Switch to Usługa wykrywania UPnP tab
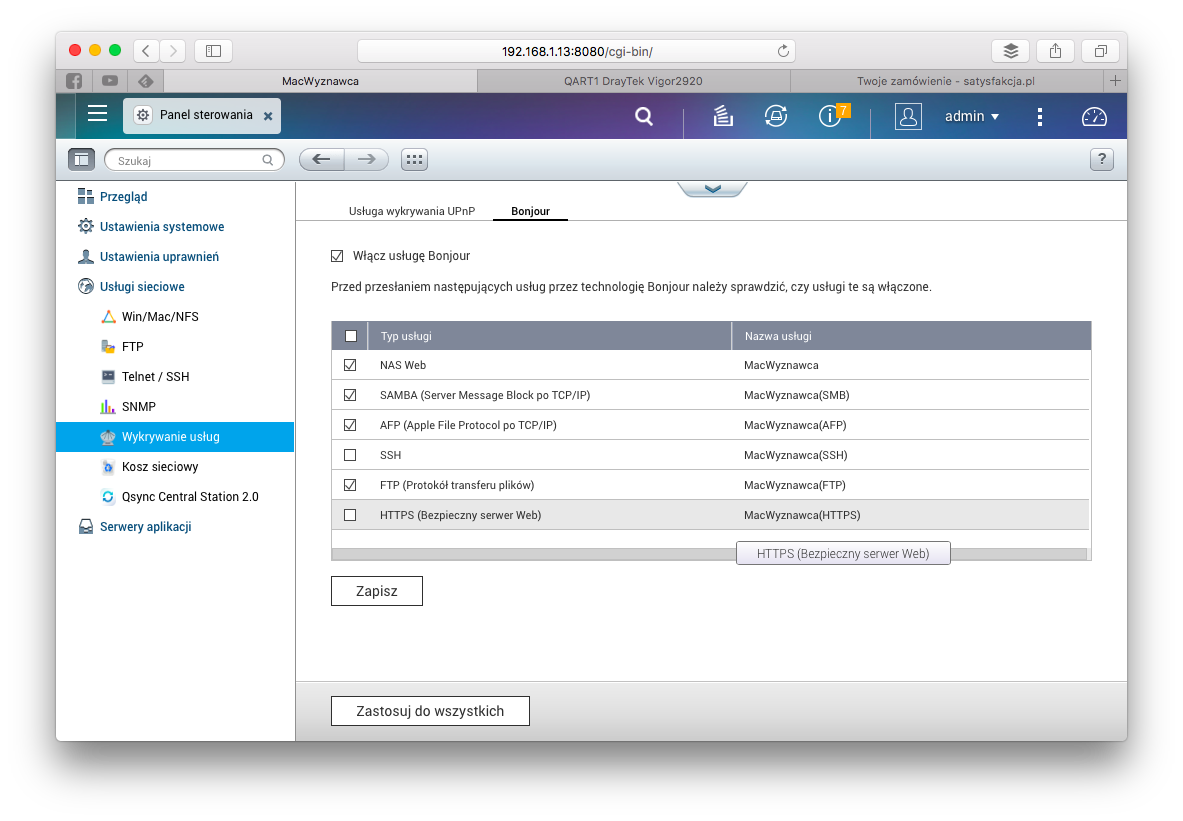The image size is (1183, 821). [412, 211]
